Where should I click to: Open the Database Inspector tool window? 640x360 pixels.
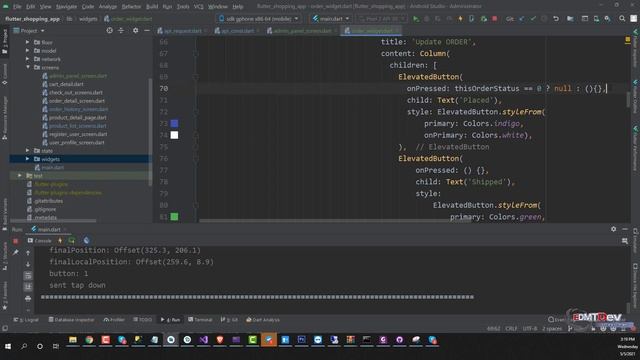71,320
